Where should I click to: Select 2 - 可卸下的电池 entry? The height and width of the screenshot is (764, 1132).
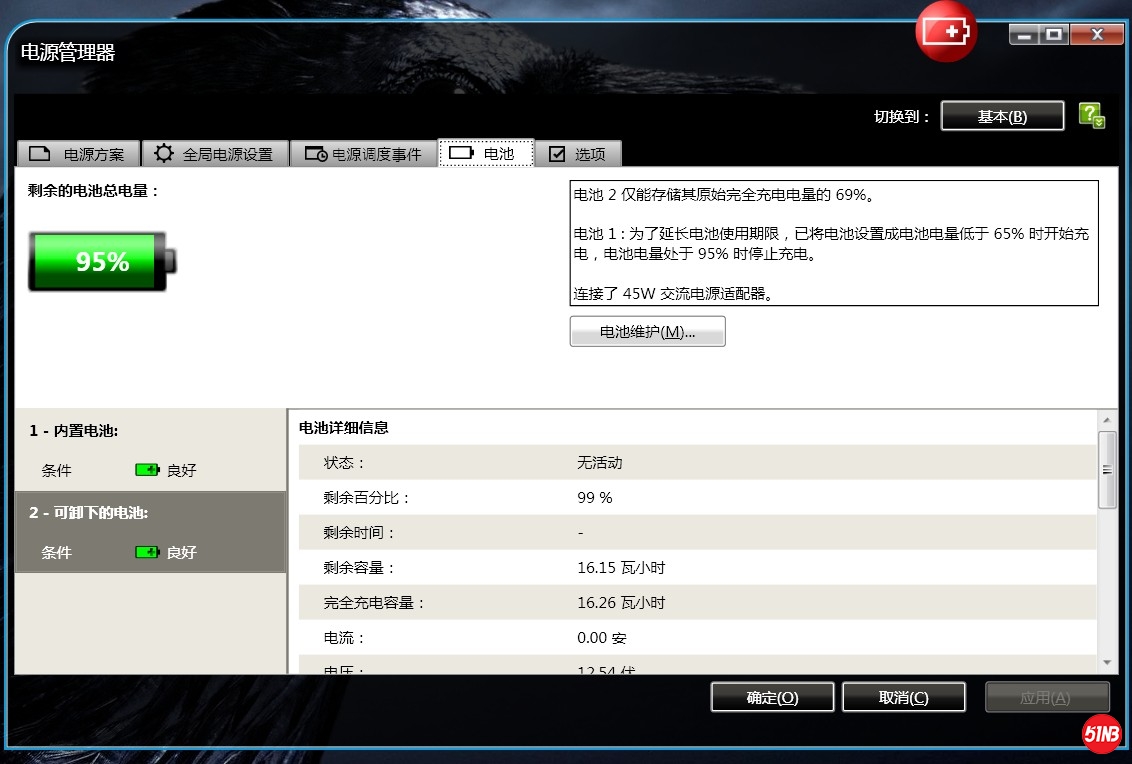click(150, 513)
